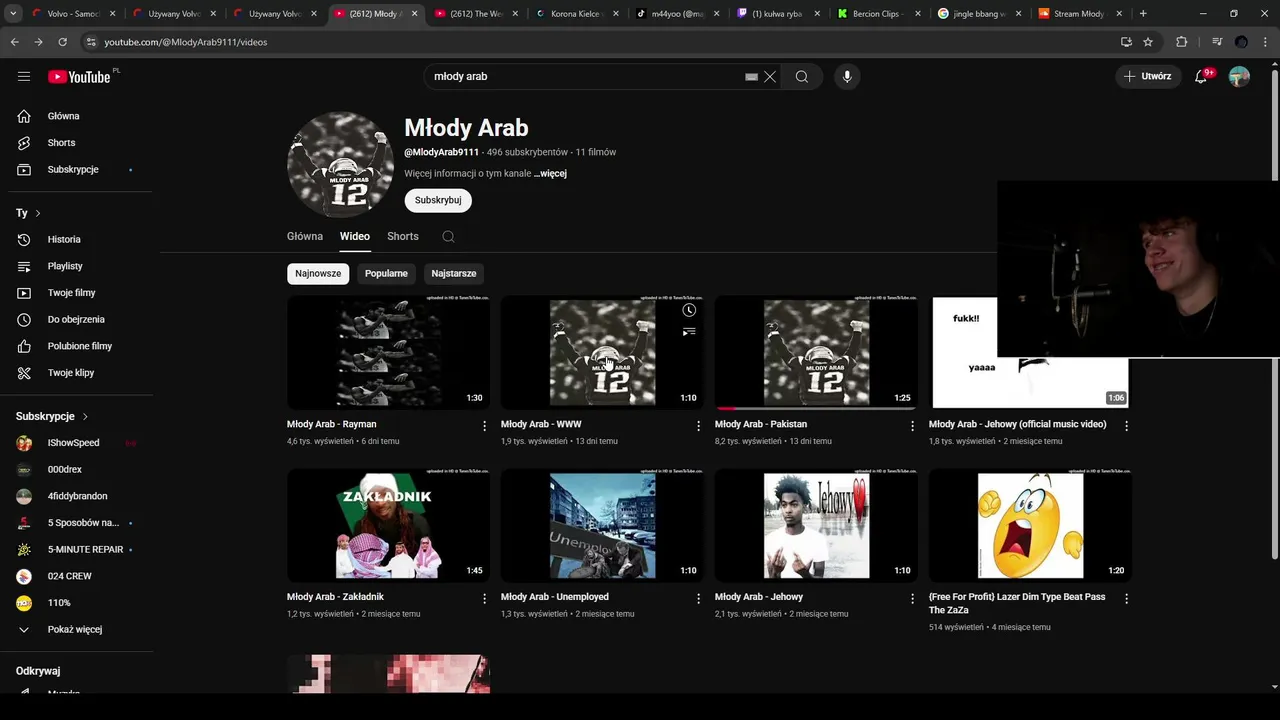Open Polubione filmy in the sidebar
The image size is (1280, 720).
tap(80, 346)
